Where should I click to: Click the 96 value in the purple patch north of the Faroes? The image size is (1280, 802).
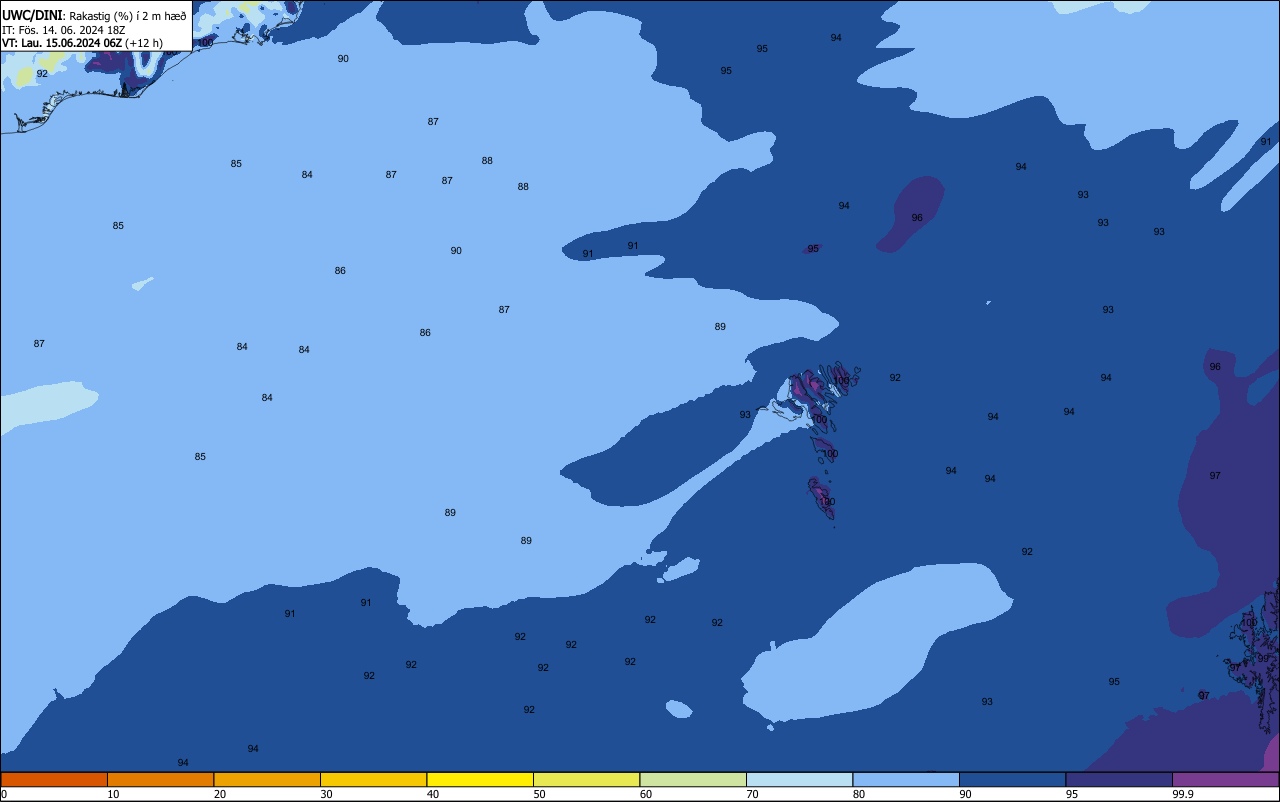pos(917,218)
